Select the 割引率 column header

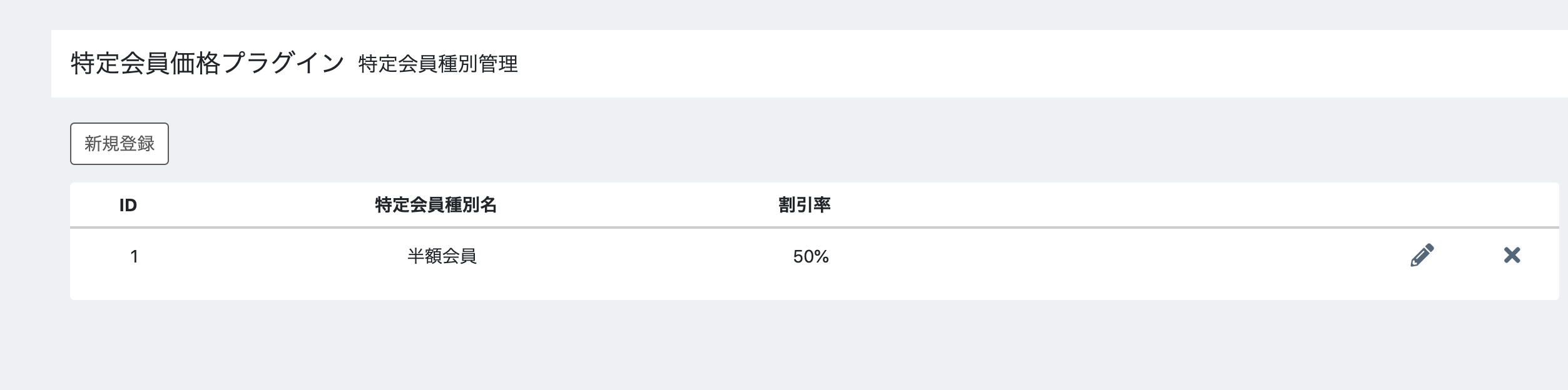pyautogui.click(x=805, y=205)
